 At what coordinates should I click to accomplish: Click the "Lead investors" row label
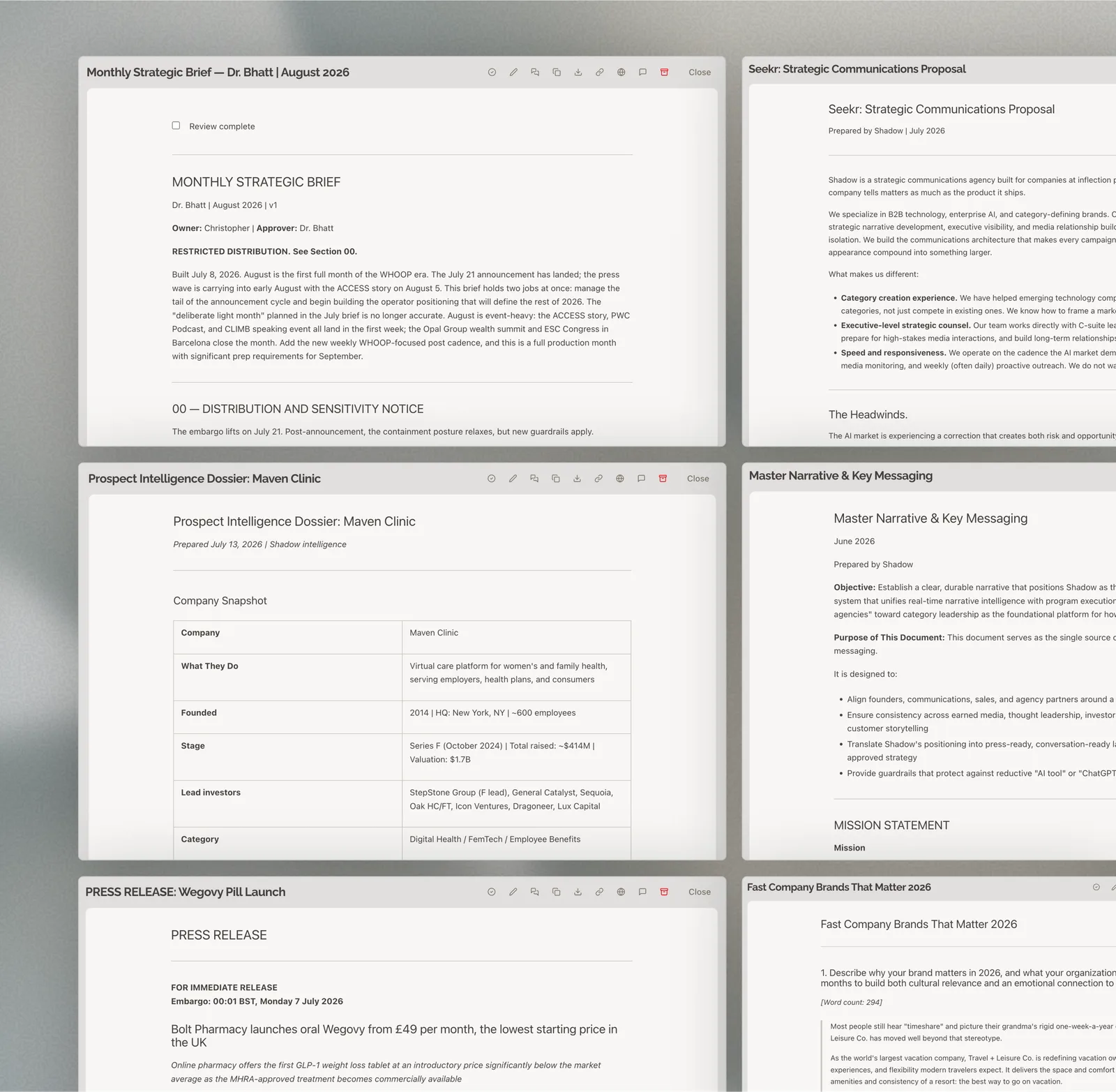tap(211, 793)
